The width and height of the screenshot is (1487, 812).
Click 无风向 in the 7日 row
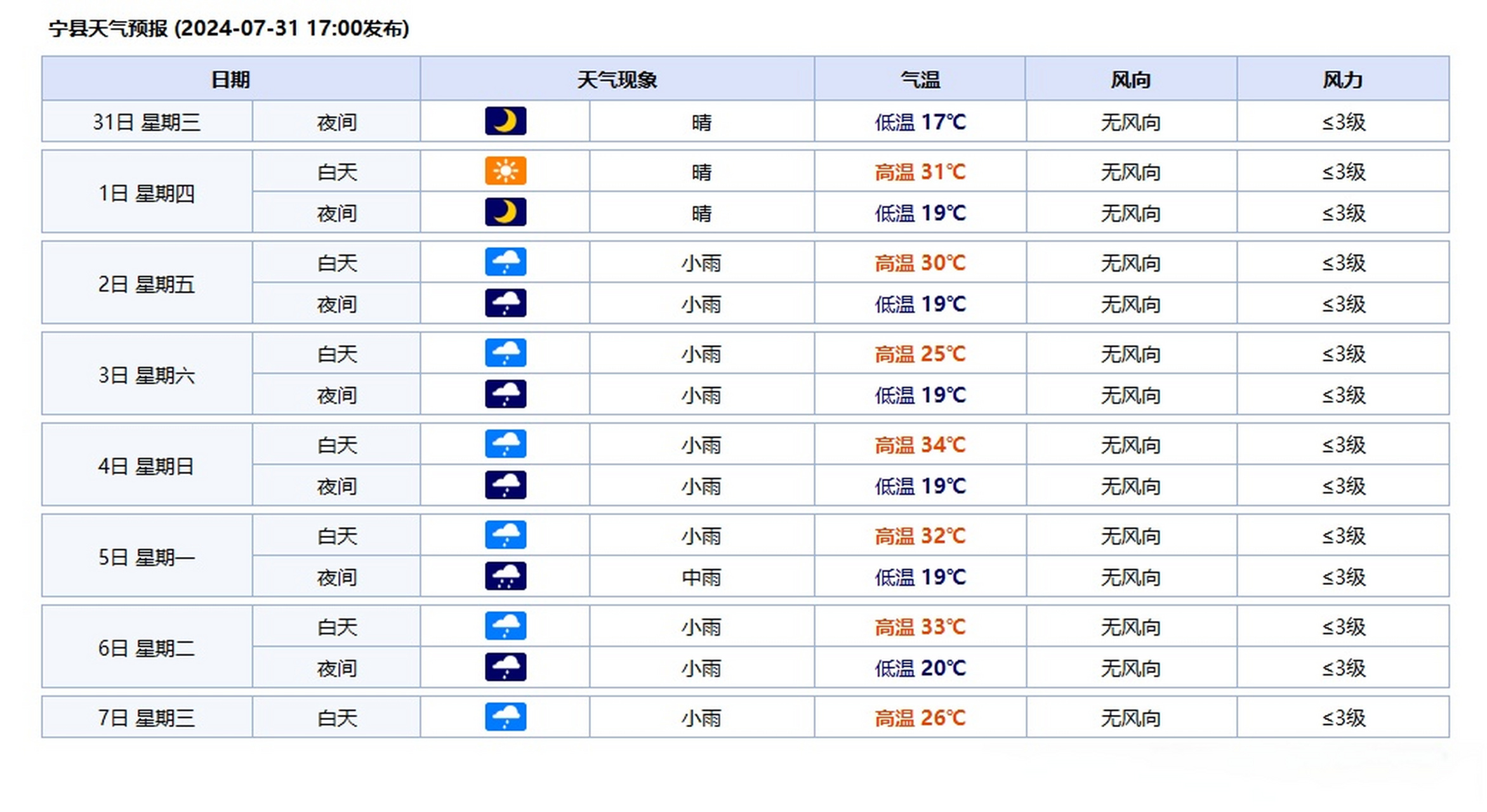pyautogui.click(x=1130, y=717)
